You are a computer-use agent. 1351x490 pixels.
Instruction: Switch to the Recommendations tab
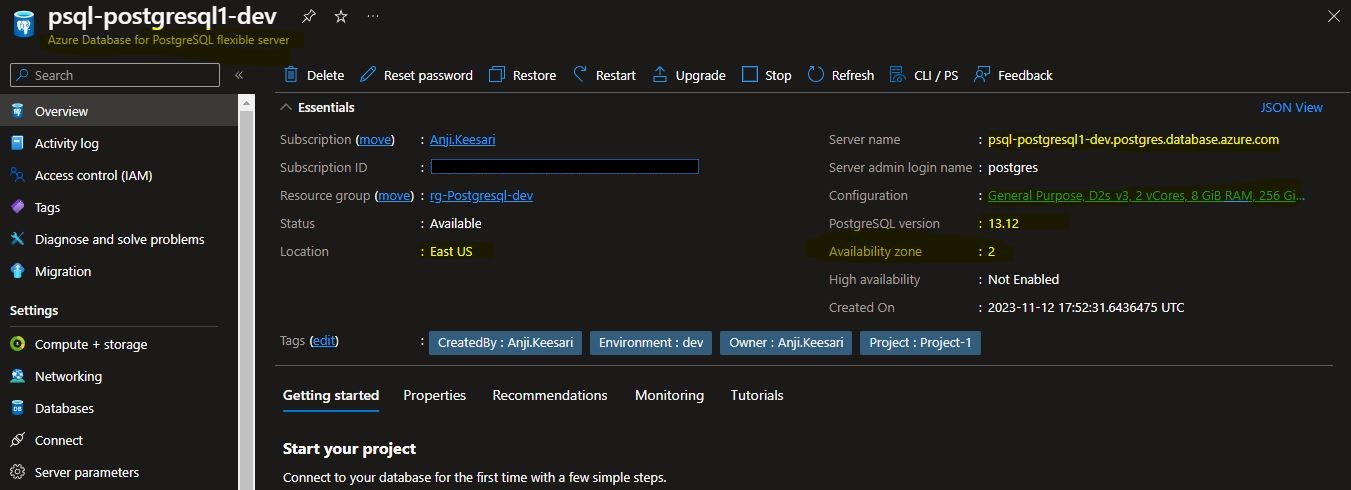[x=550, y=395]
